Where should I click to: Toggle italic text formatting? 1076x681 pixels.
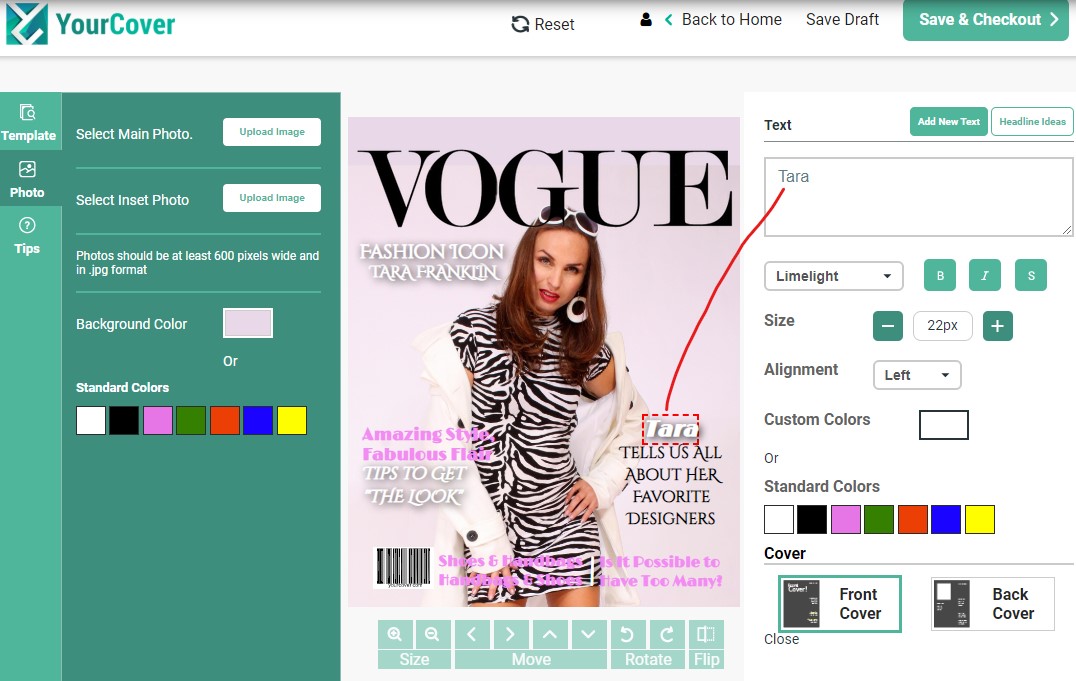(x=985, y=275)
